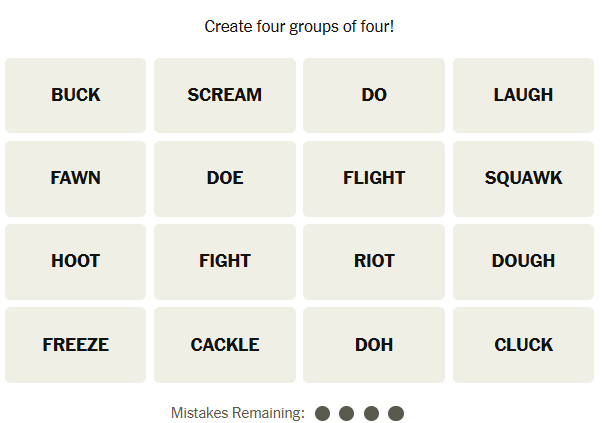Toggle the FREEZE word tile
The width and height of the screenshot is (604, 423).
(x=76, y=345)
